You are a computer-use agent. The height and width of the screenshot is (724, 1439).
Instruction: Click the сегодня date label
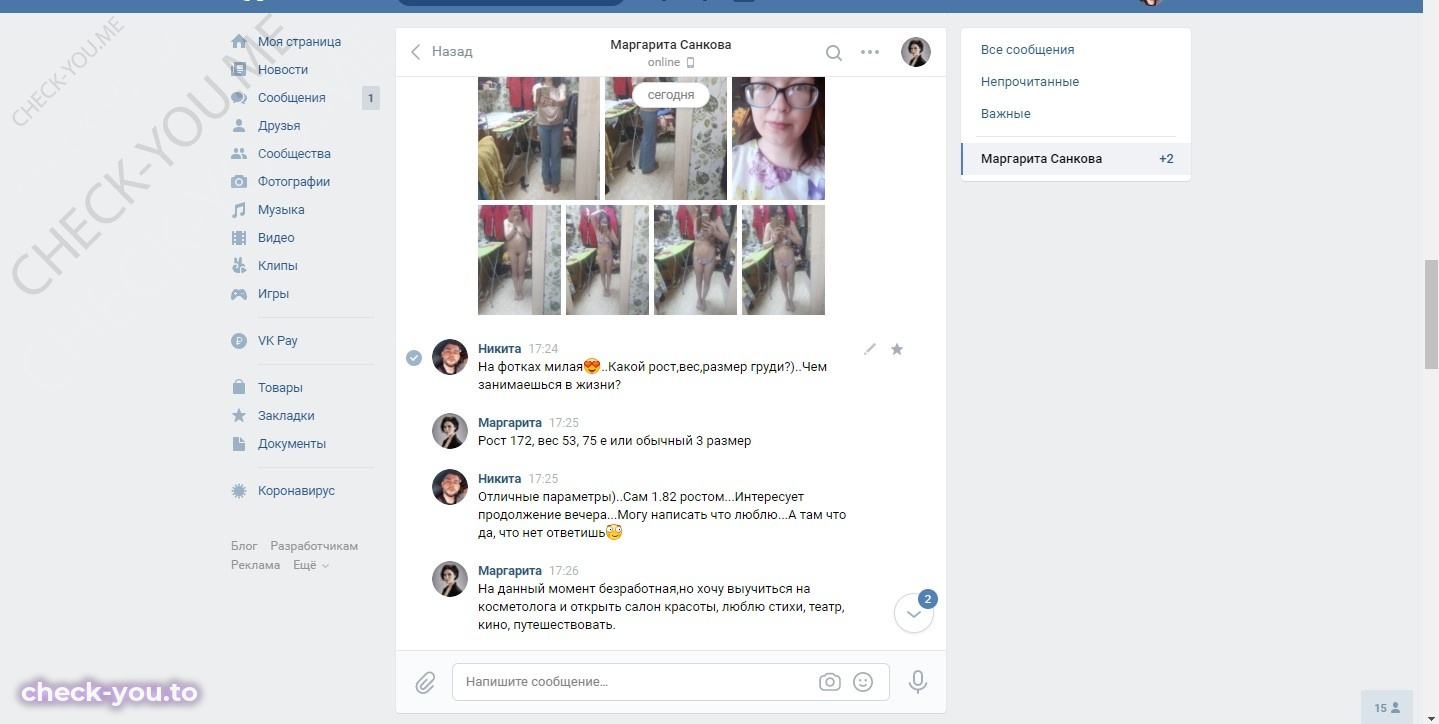pos(671,95)
